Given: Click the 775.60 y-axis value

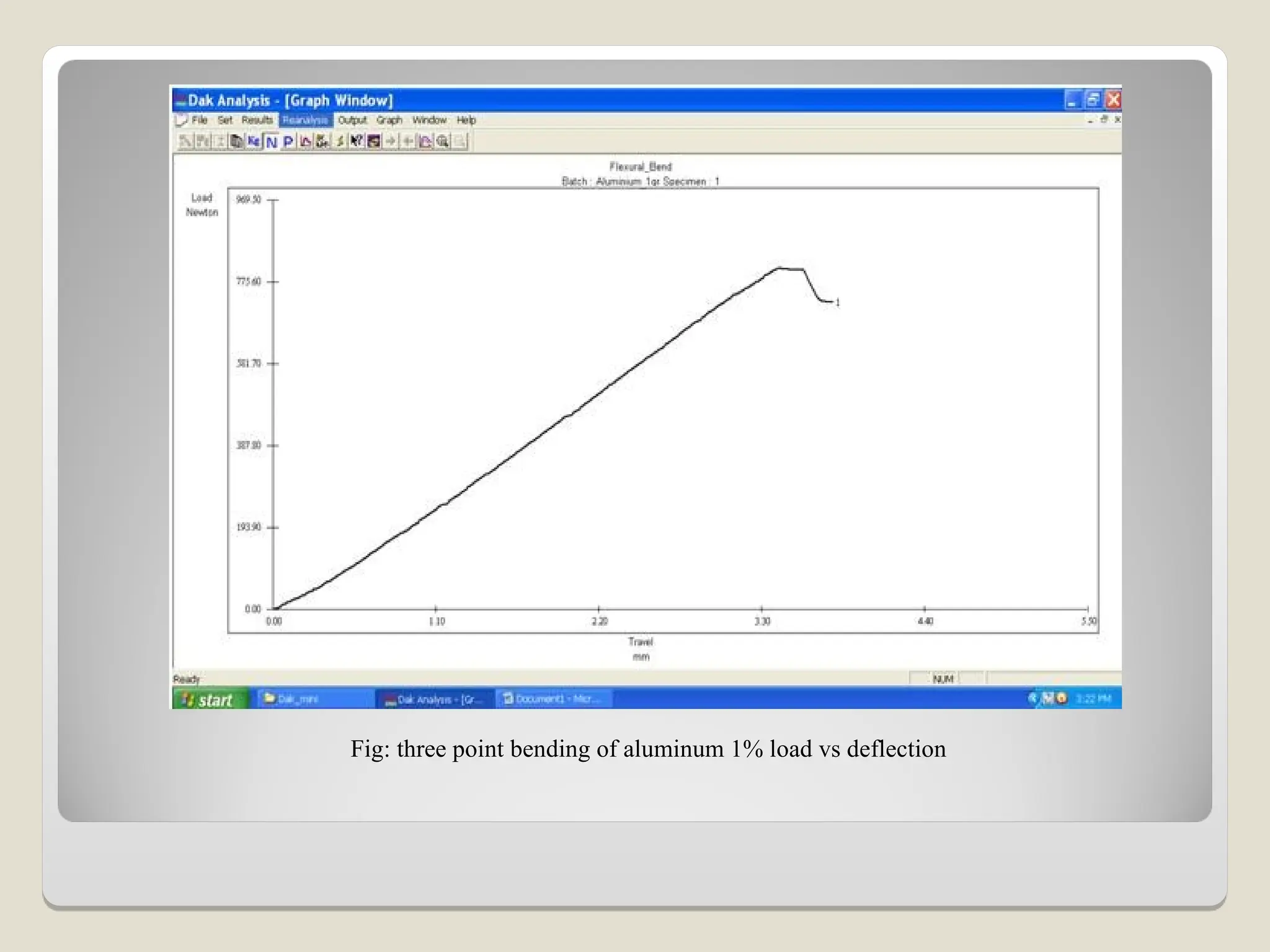Looking at the screenshot, I should click(248, 281).
